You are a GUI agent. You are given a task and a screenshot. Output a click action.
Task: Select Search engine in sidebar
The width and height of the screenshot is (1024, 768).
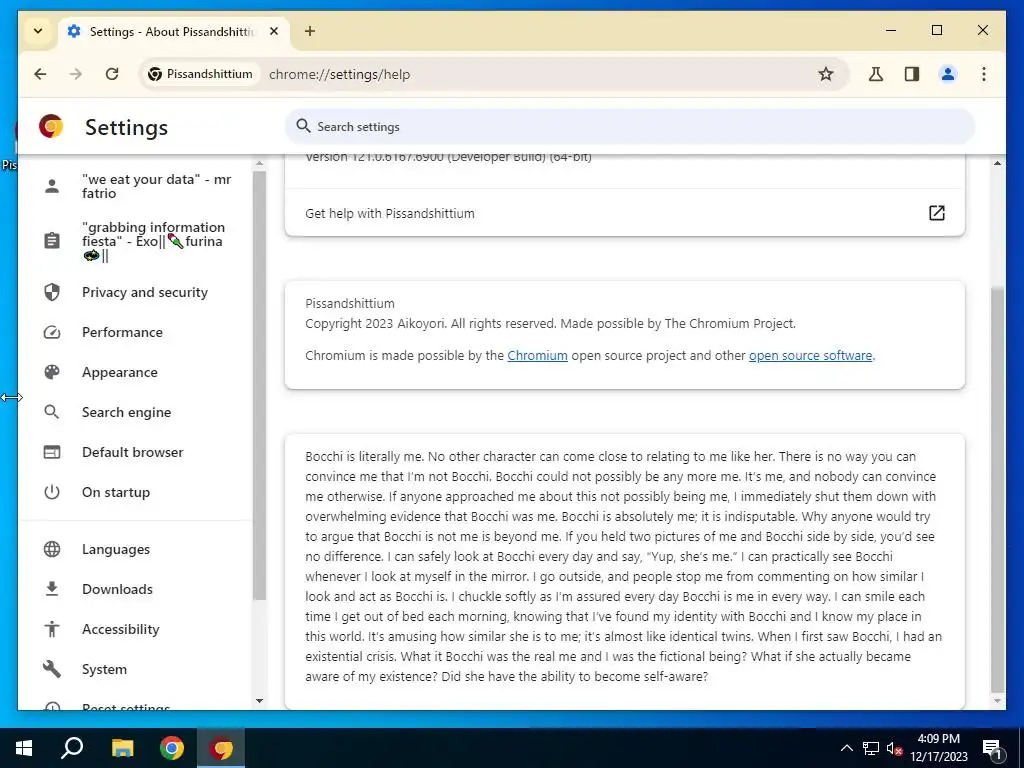pos(137,412)
